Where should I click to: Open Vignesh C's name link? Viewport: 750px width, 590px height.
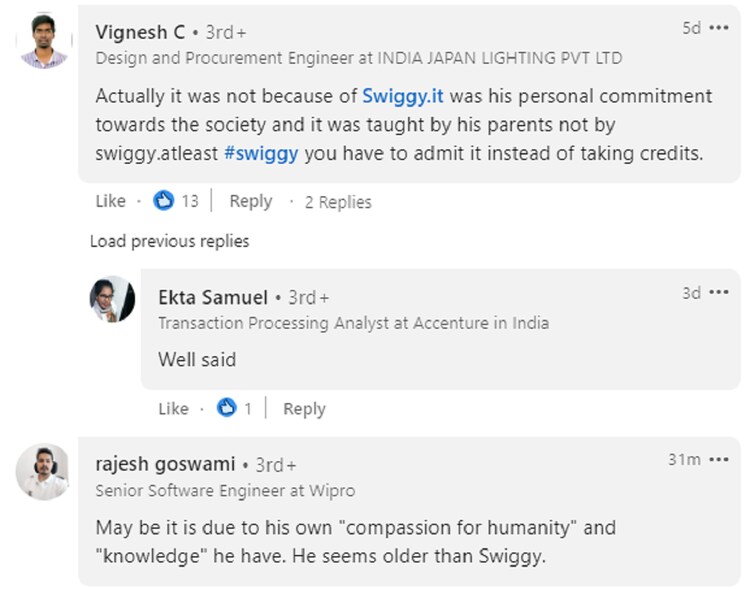[x=140, y=32]
